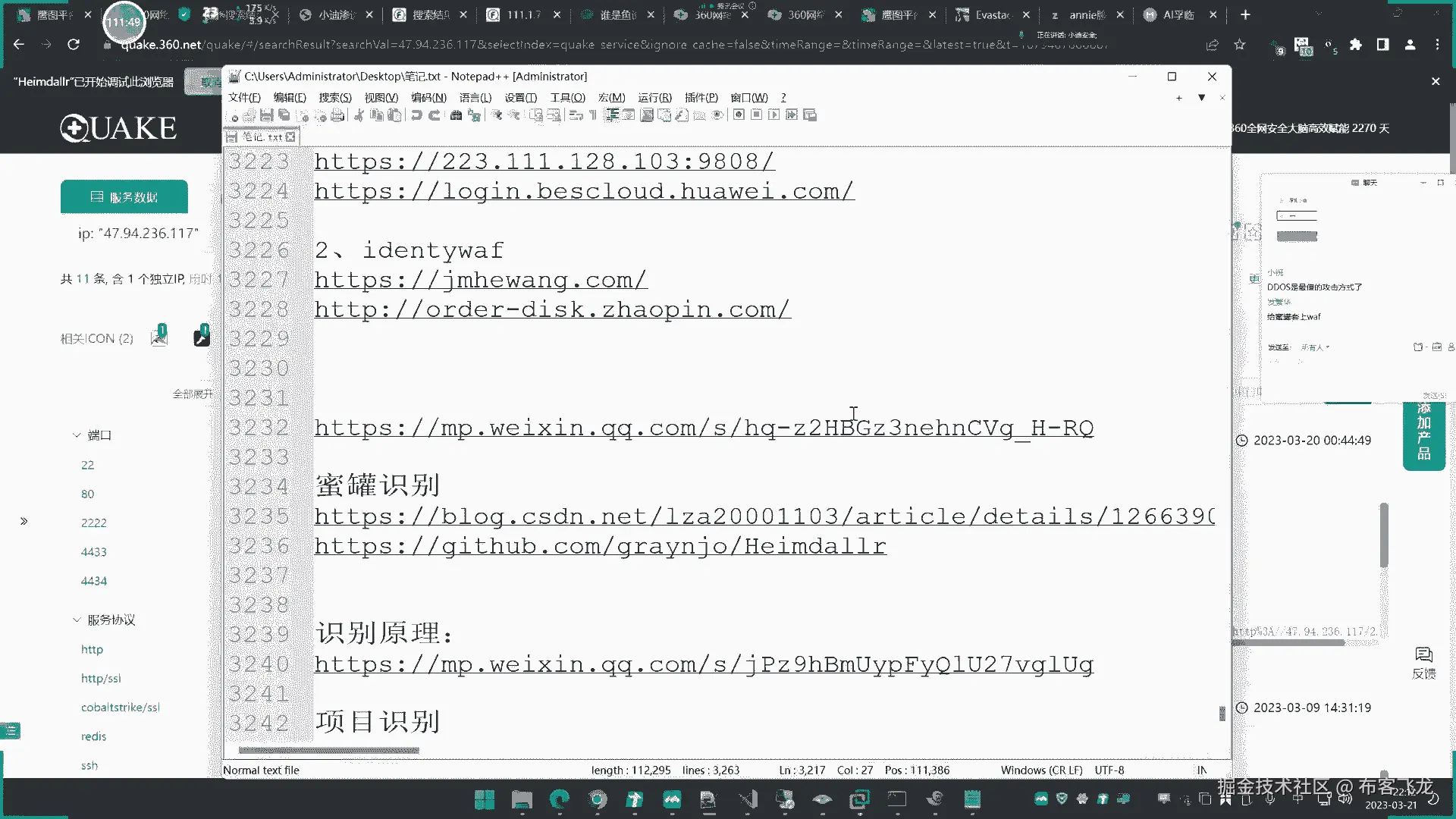
Task: Collapse the 端口 filter section
Action: pyautogui.click(x=77, y=435)
